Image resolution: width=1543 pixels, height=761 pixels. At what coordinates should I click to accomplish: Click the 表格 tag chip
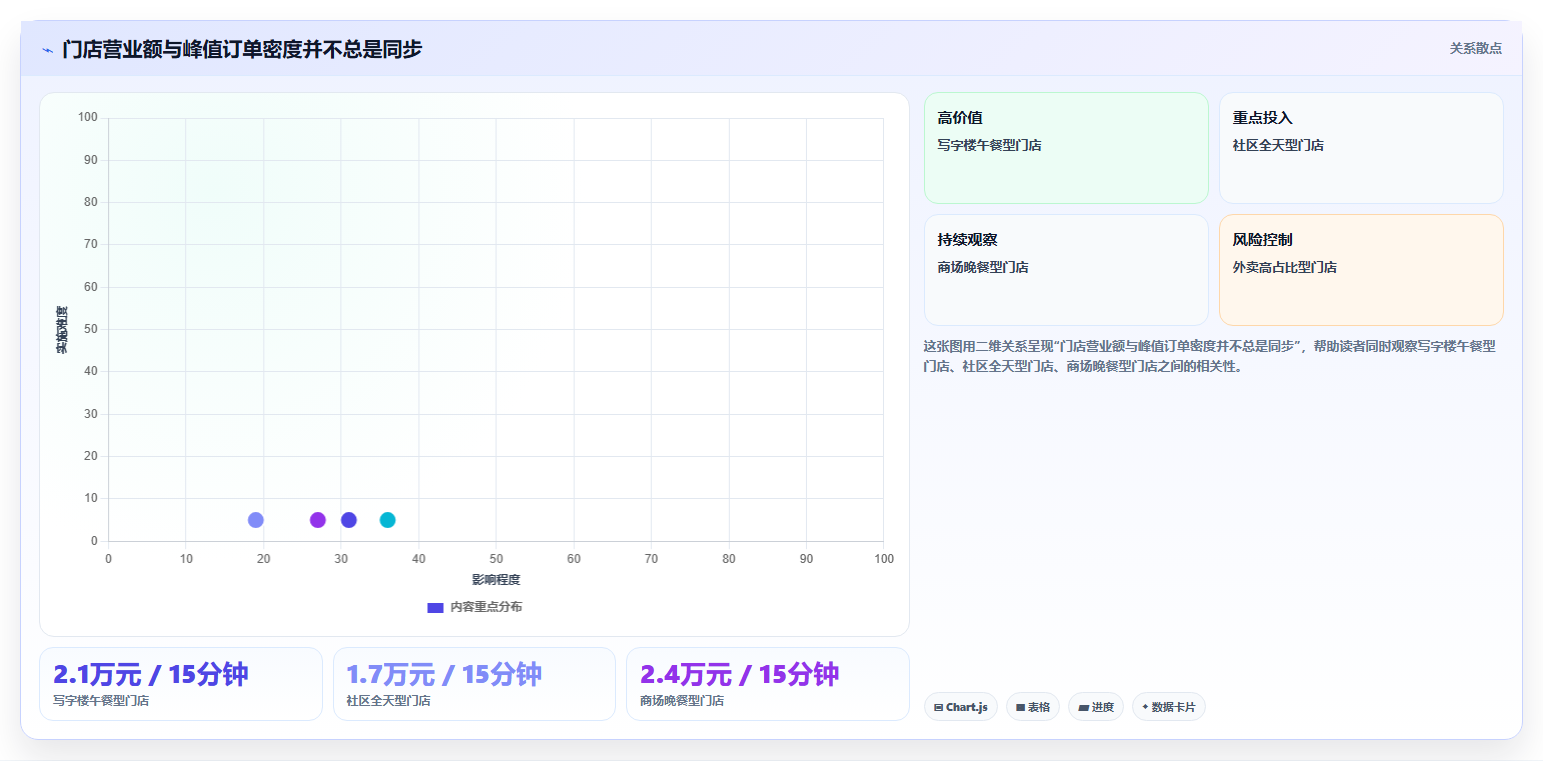point(1032,707)
